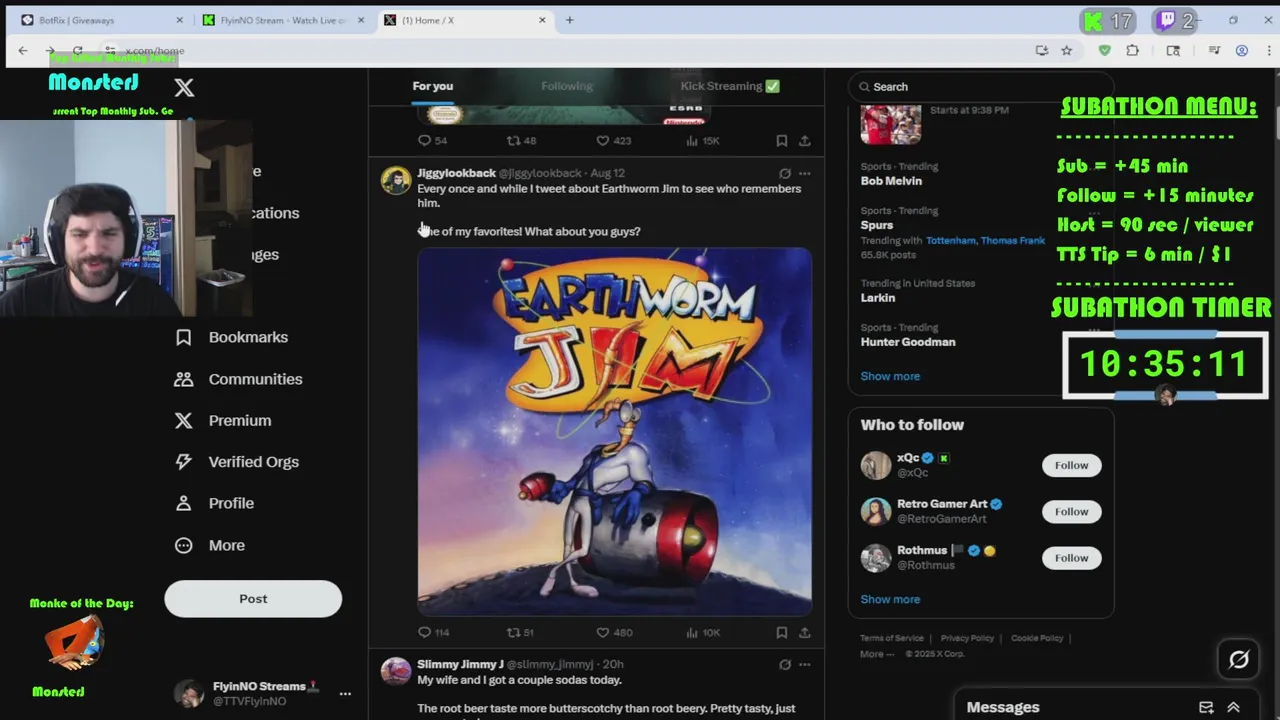Bookmark the Earthworm Jim tweet

pos(782,632)
